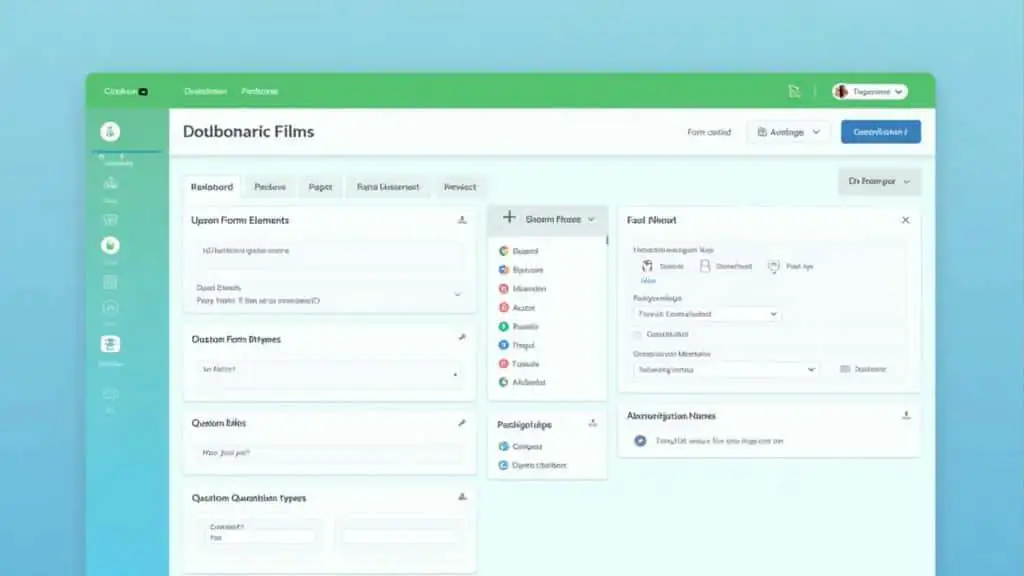The image size is (1024, 576).
Task: Click the text input field under Quetom Ibles
Action: coord(330,453)
